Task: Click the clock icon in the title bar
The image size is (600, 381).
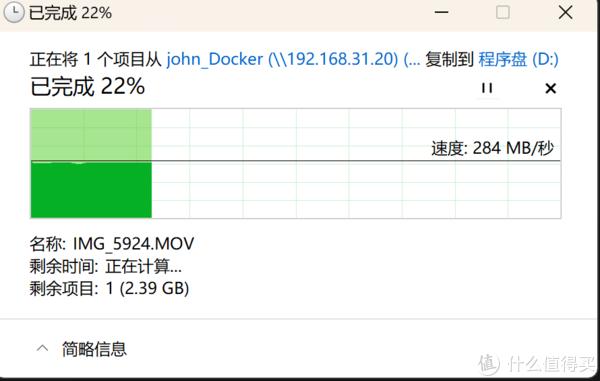Action: [14, 13]
